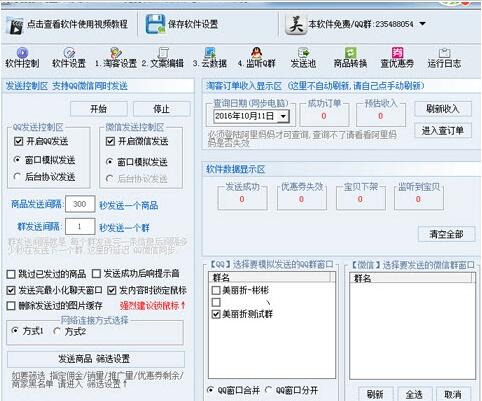
Task: Click 预估收入 value box
Action: (381, 116)
